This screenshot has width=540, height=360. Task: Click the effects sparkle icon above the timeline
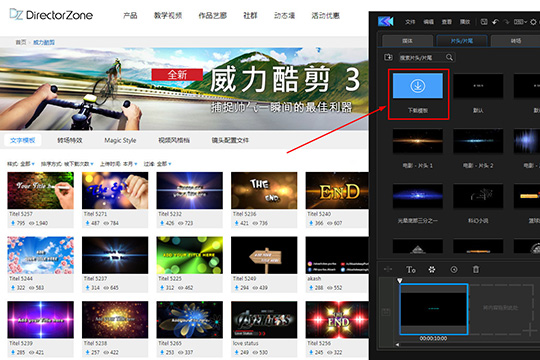(x=432, y=269)
